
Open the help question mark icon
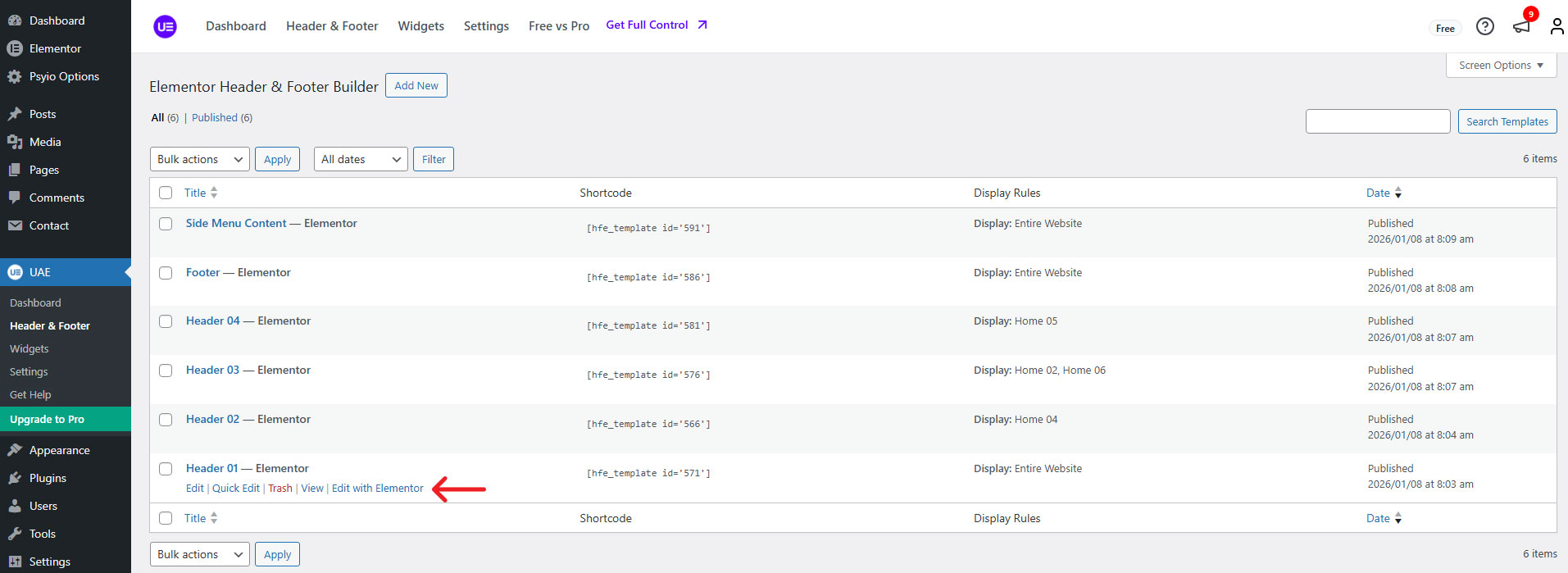coord(1484,26)
